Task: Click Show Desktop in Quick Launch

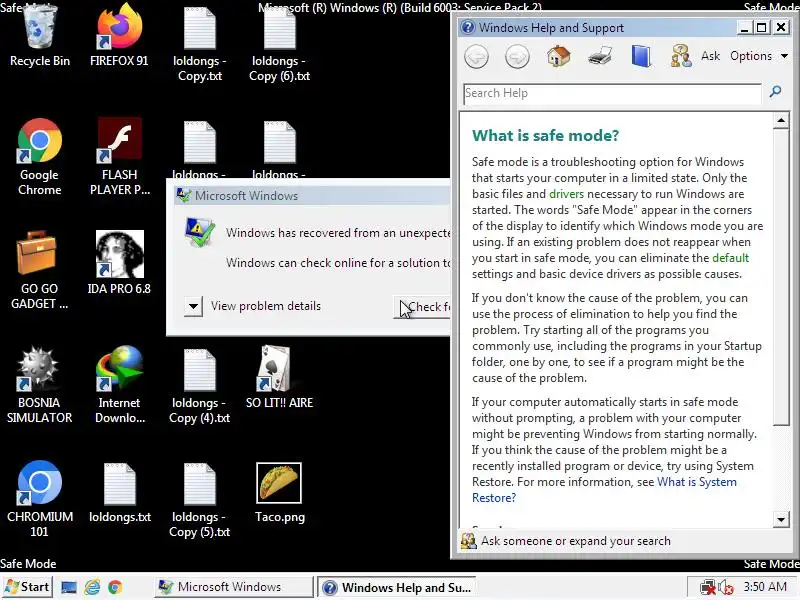Action: [x=68, y=587]
